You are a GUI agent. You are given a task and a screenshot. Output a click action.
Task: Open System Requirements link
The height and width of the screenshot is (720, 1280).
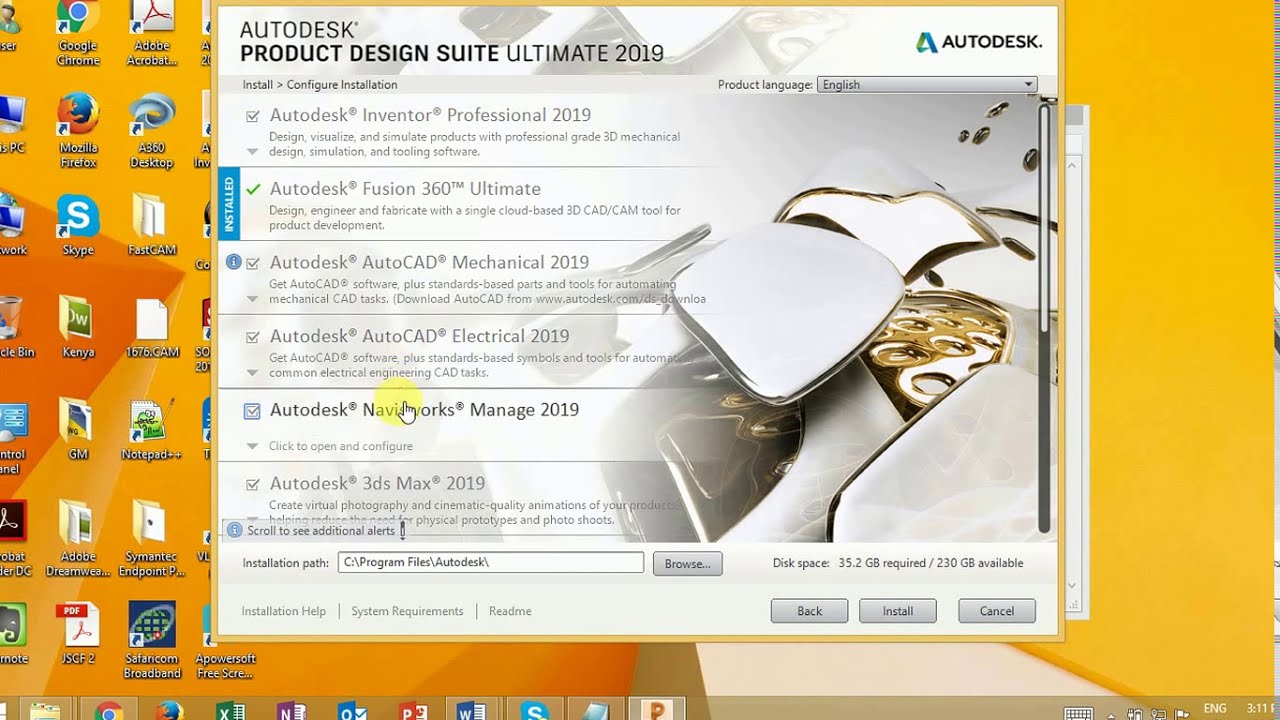tap(407, 611)
